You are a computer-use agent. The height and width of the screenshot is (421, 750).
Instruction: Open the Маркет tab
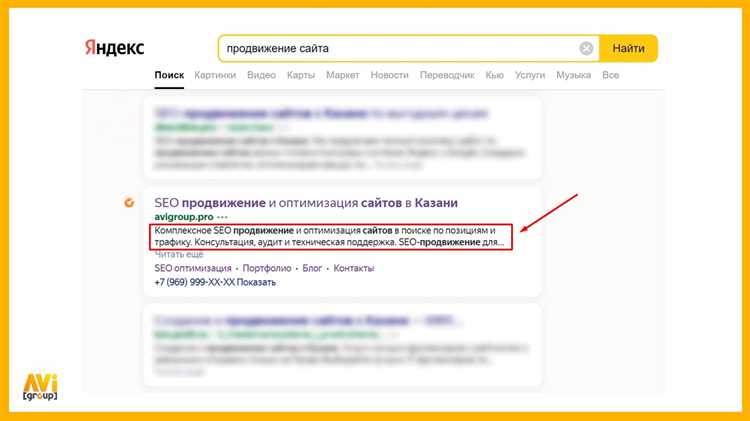[342, 75]
